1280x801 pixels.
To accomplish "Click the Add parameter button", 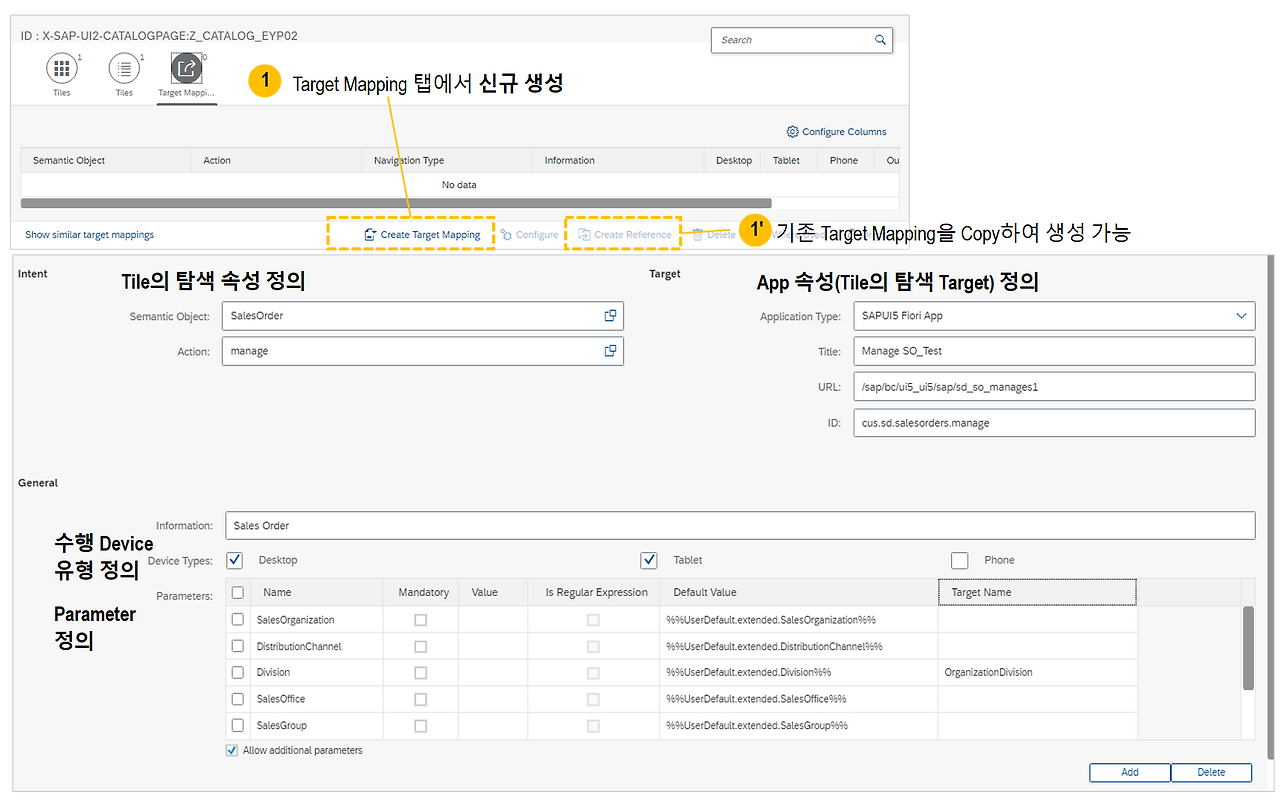I will point(1130,772).
